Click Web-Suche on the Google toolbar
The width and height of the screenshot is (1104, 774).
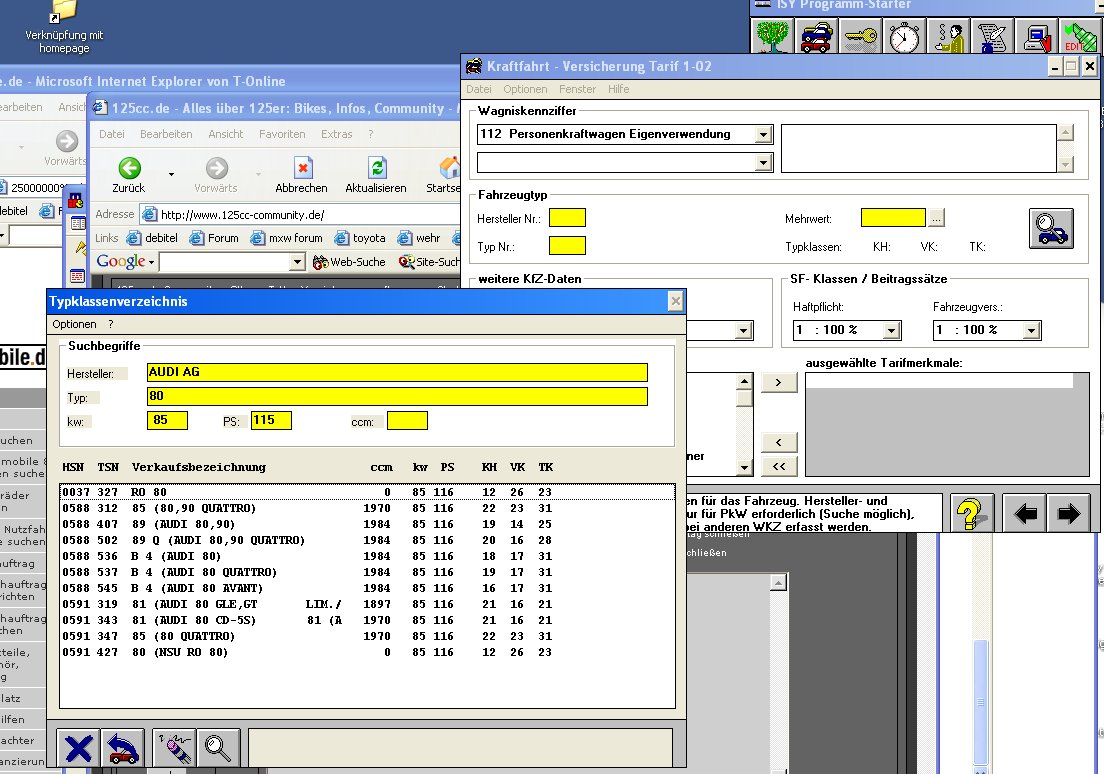click(x=349, y=262)
